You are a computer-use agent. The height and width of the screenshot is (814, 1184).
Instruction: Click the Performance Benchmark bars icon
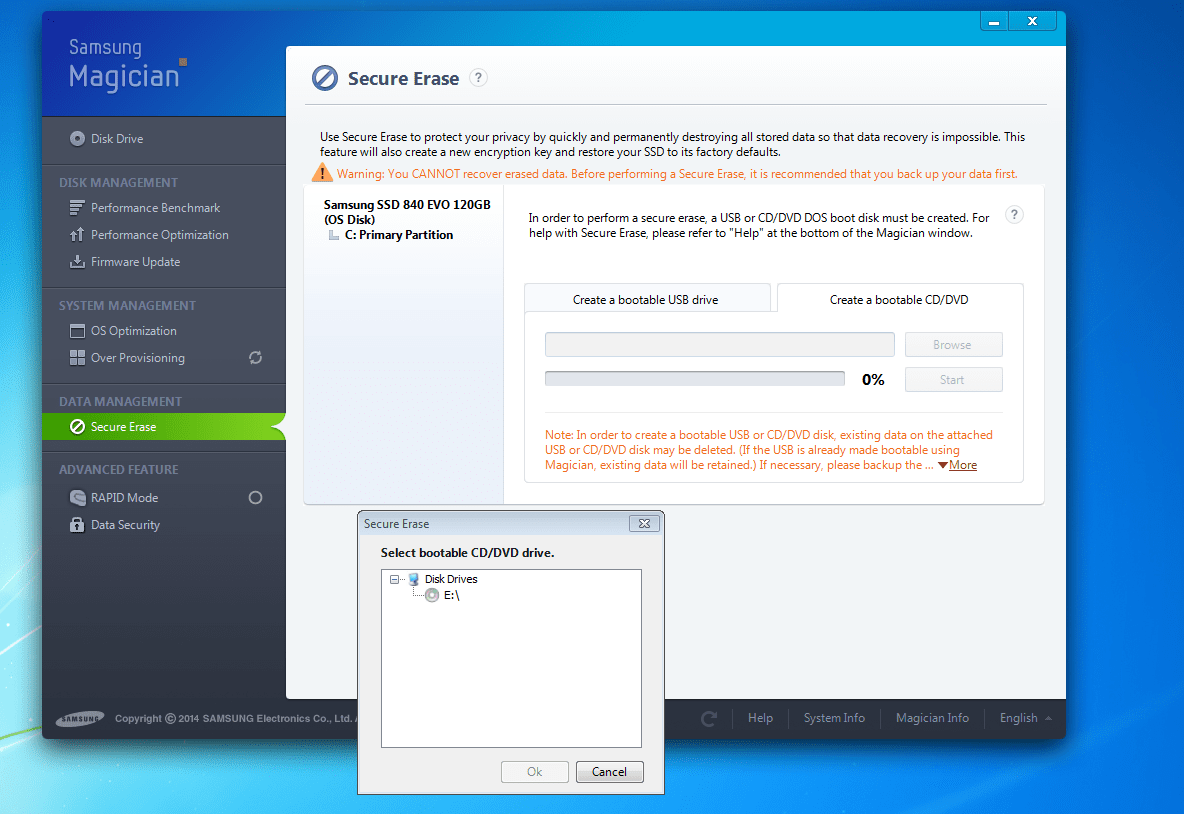(77, 208)
